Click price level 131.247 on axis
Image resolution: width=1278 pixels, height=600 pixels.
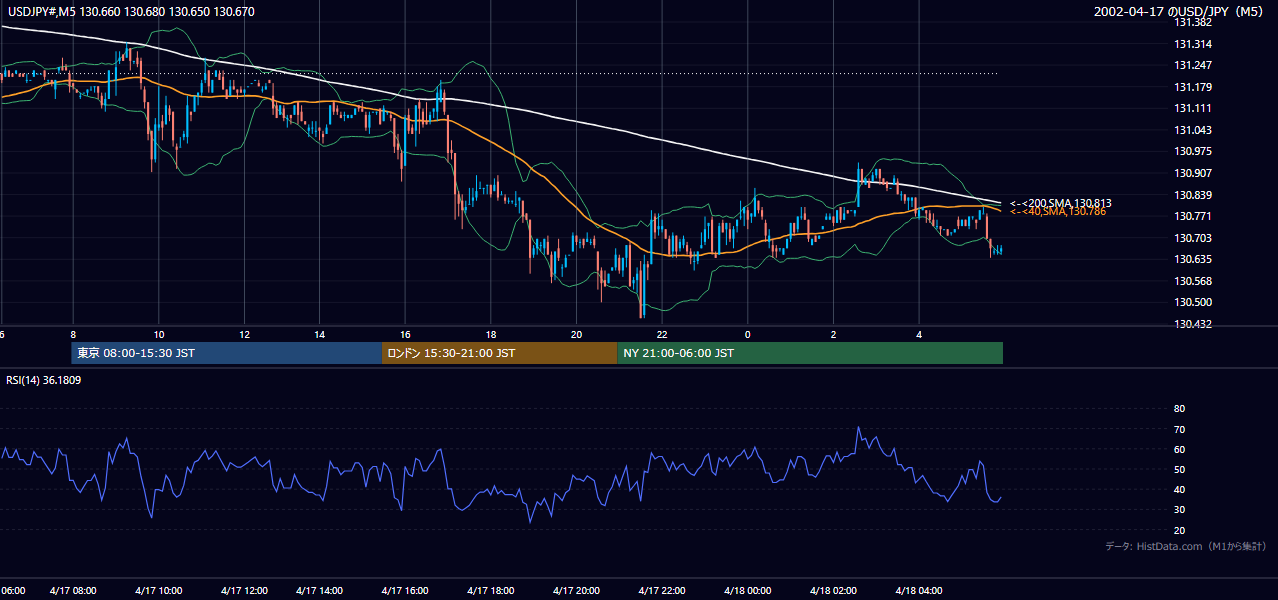(x=1191, y=65)
